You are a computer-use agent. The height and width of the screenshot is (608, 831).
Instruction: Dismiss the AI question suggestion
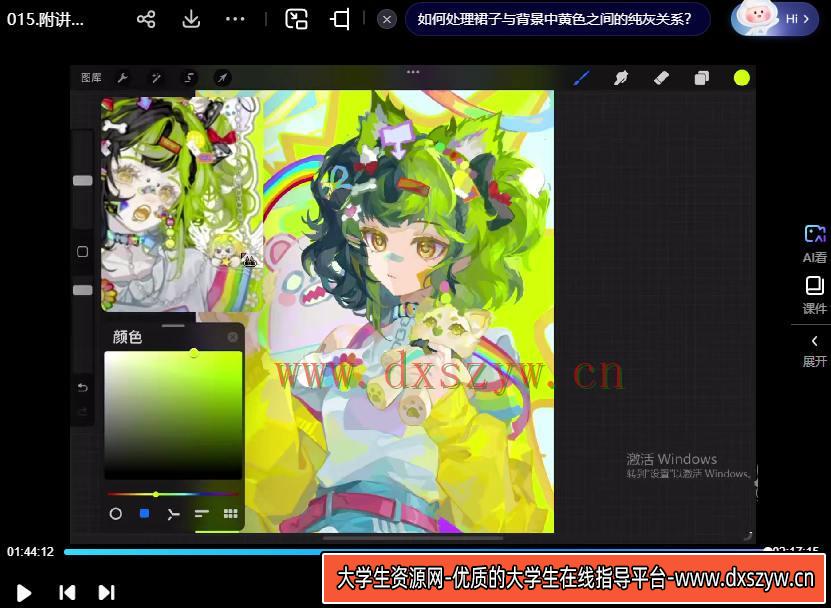[387, 20]
